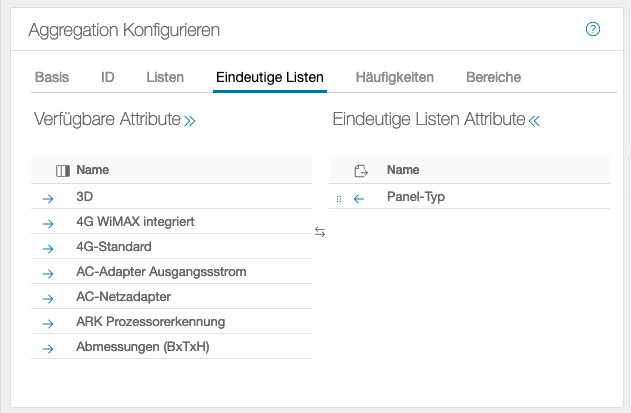The width and height of the screenshot is (631, 413).
Task: Click the column chooser icon in left header
Action: (62, 171)
